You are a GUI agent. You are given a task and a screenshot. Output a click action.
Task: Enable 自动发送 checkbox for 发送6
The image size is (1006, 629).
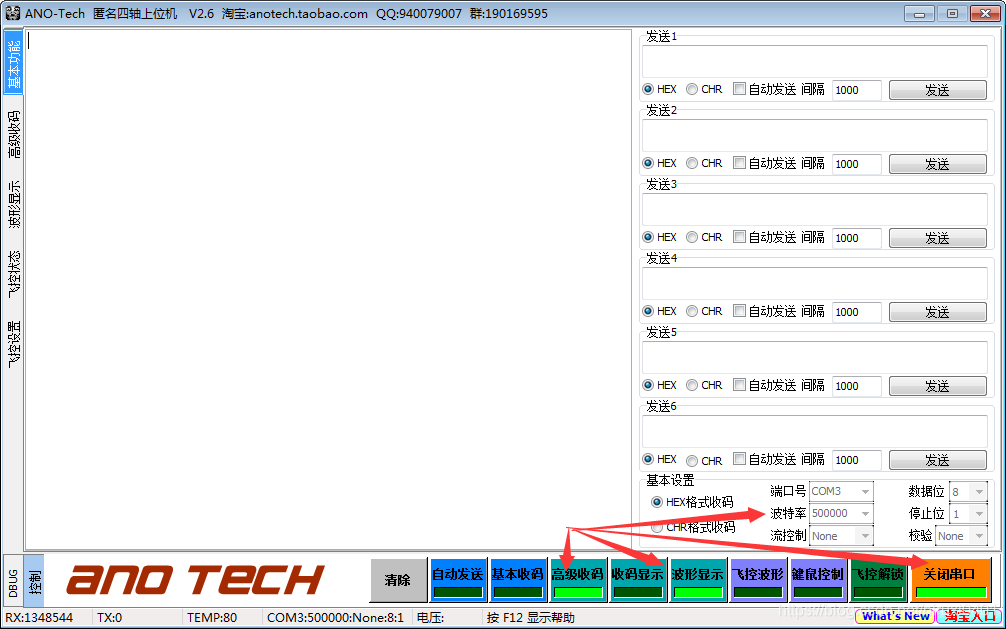tap(739, 459)
